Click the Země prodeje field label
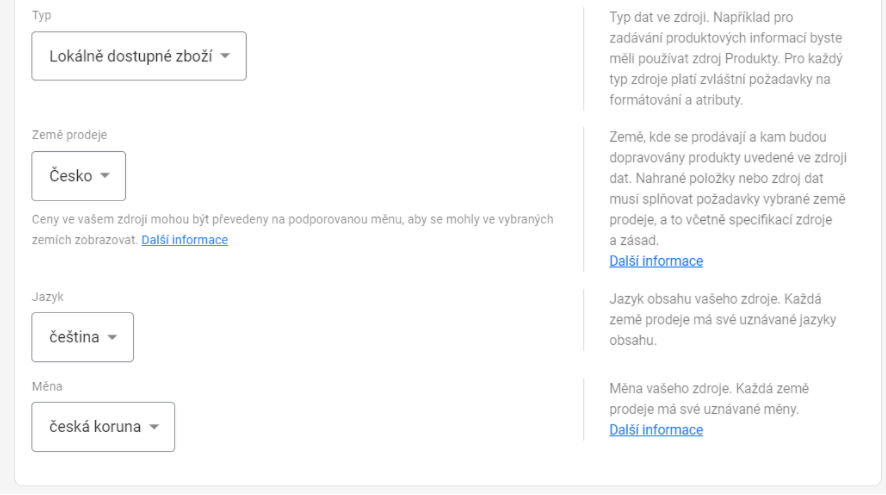The image size is (886, 495). 70,134
